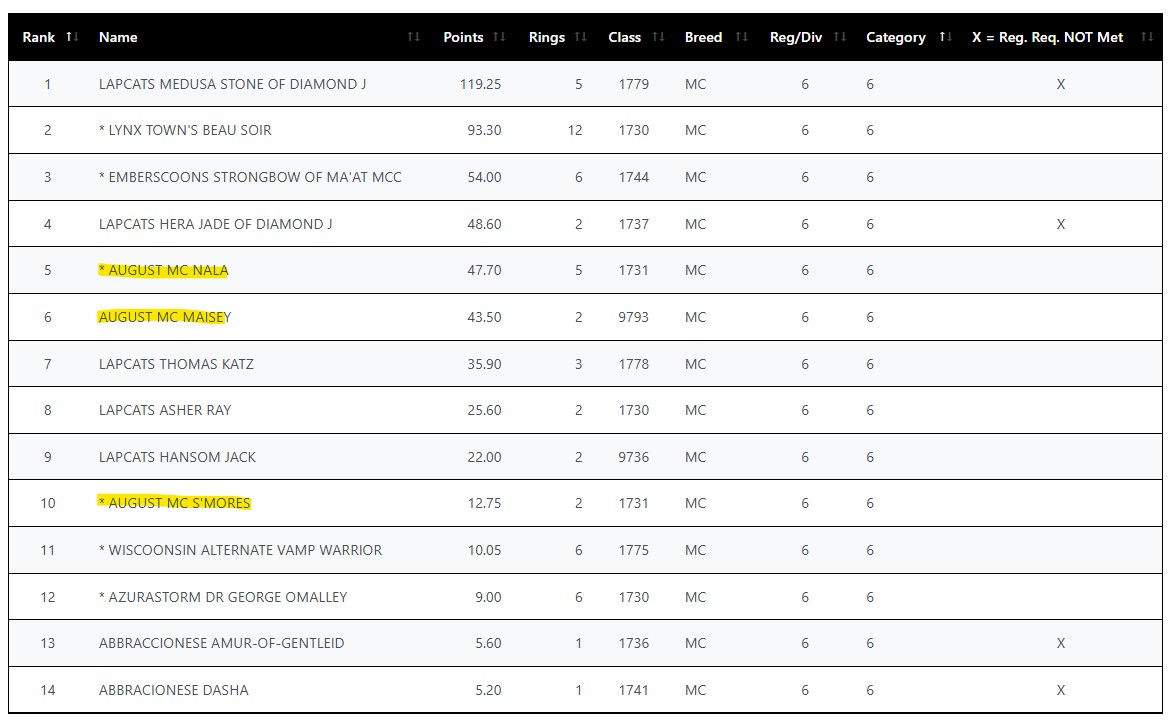1170x722 pixels.
Task: Click the Class column sort arrows
Action: pos(658,37)
